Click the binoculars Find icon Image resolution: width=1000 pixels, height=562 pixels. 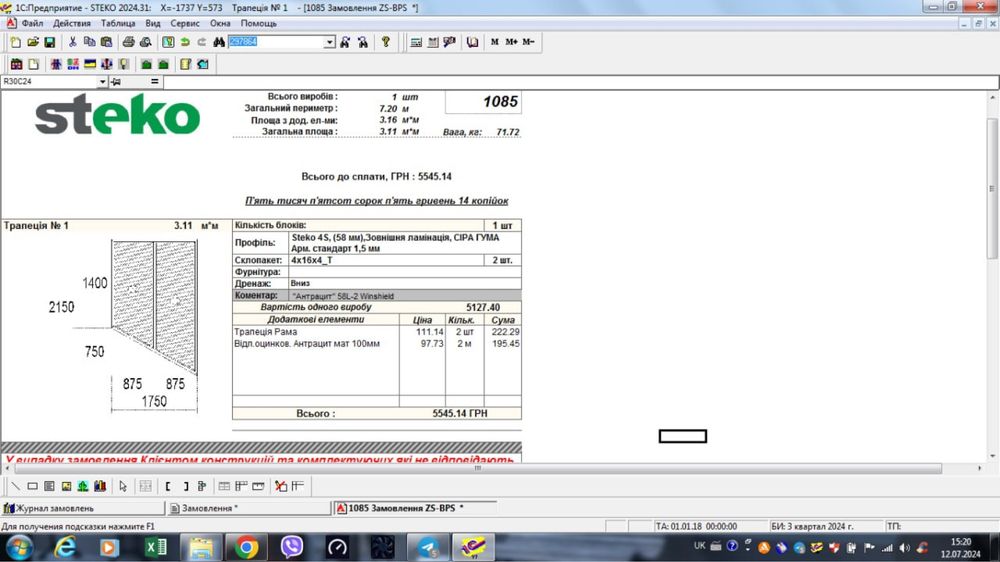(x=219, y=42)
